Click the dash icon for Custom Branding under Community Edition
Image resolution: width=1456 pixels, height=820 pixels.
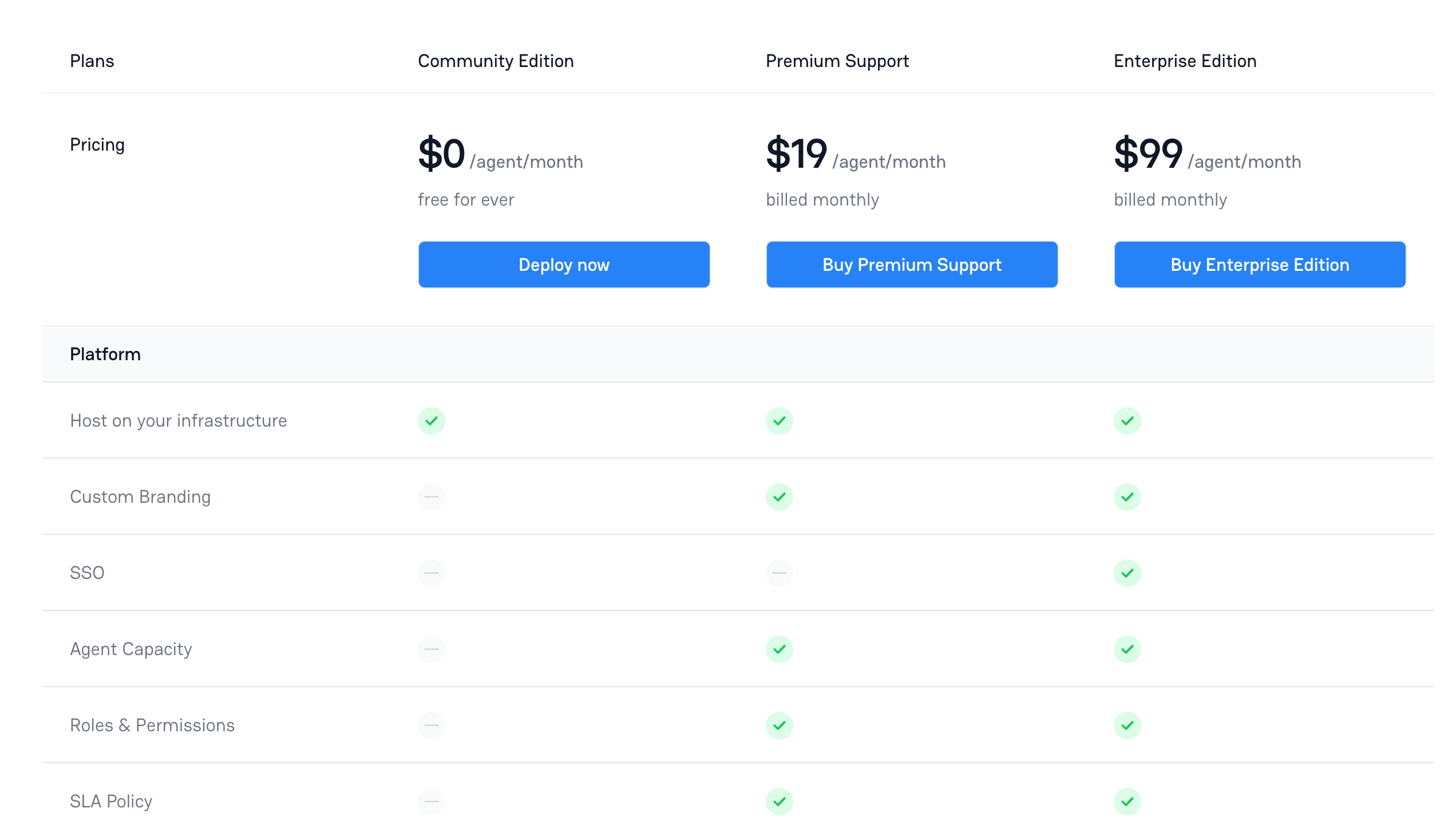432,496
